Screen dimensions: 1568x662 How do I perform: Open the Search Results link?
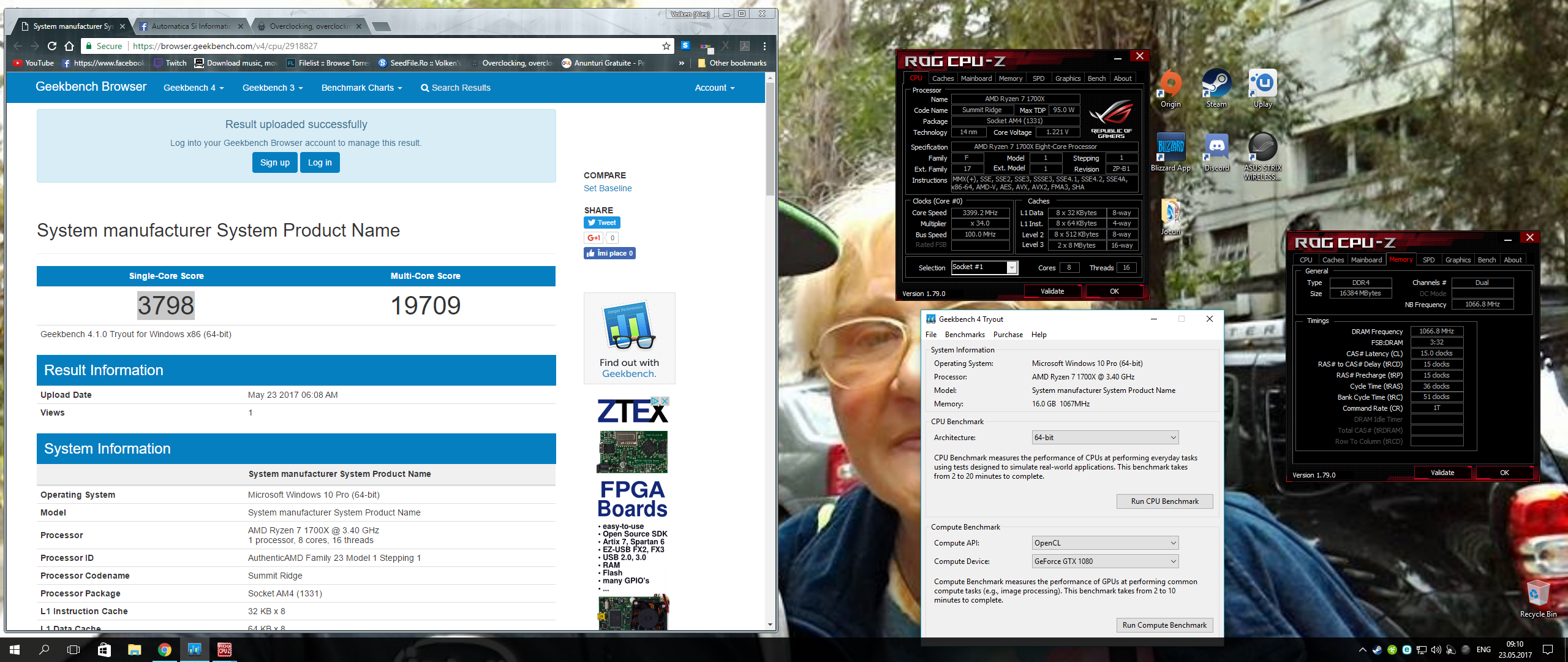(x=455, y=88)
